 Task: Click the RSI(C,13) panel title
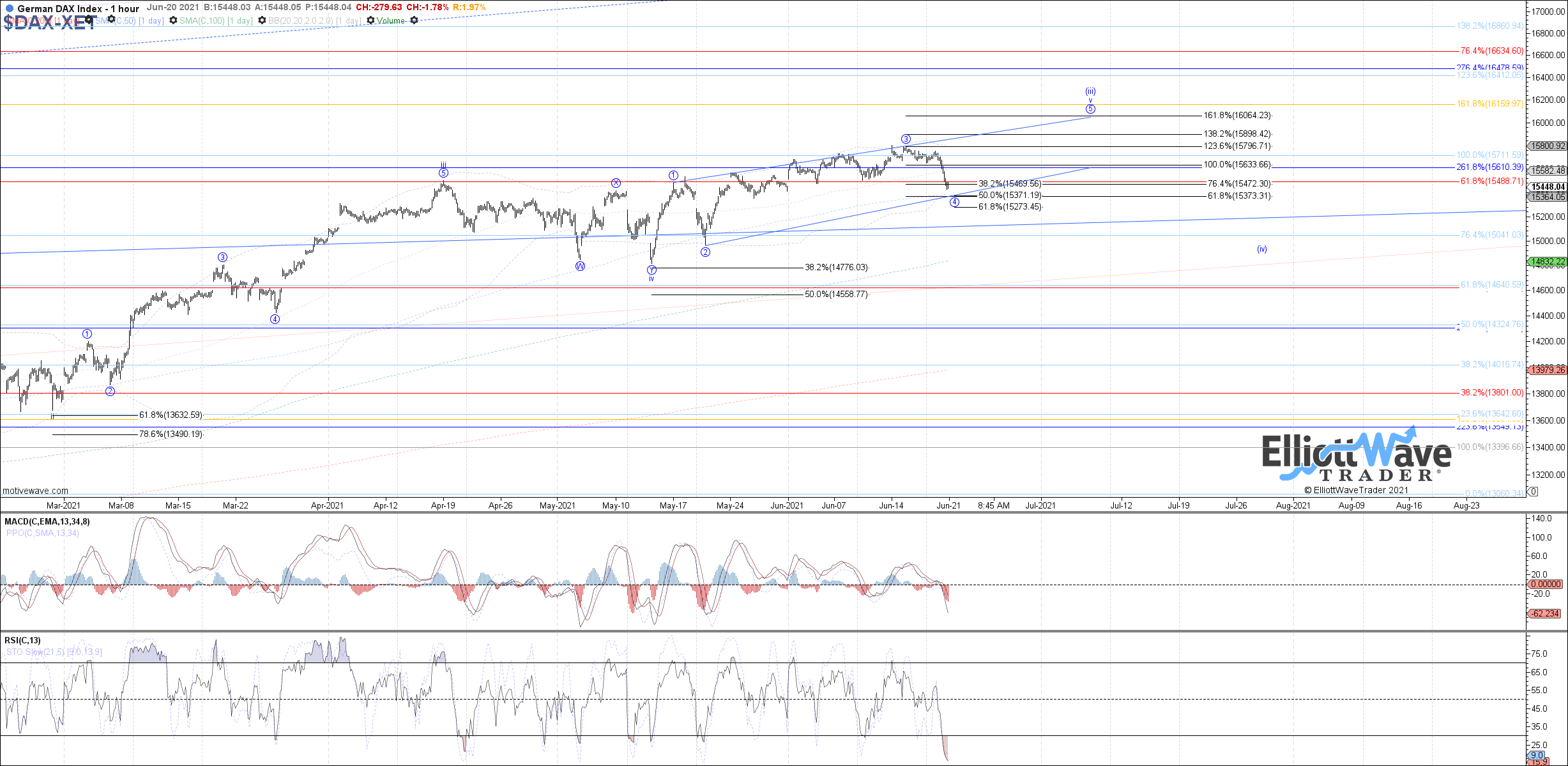coord(22,640)
